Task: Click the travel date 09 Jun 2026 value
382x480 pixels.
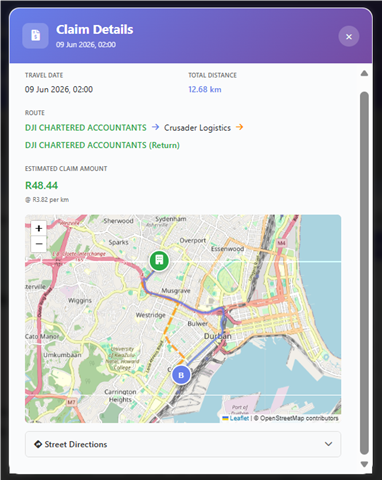Action: point(59,89)
